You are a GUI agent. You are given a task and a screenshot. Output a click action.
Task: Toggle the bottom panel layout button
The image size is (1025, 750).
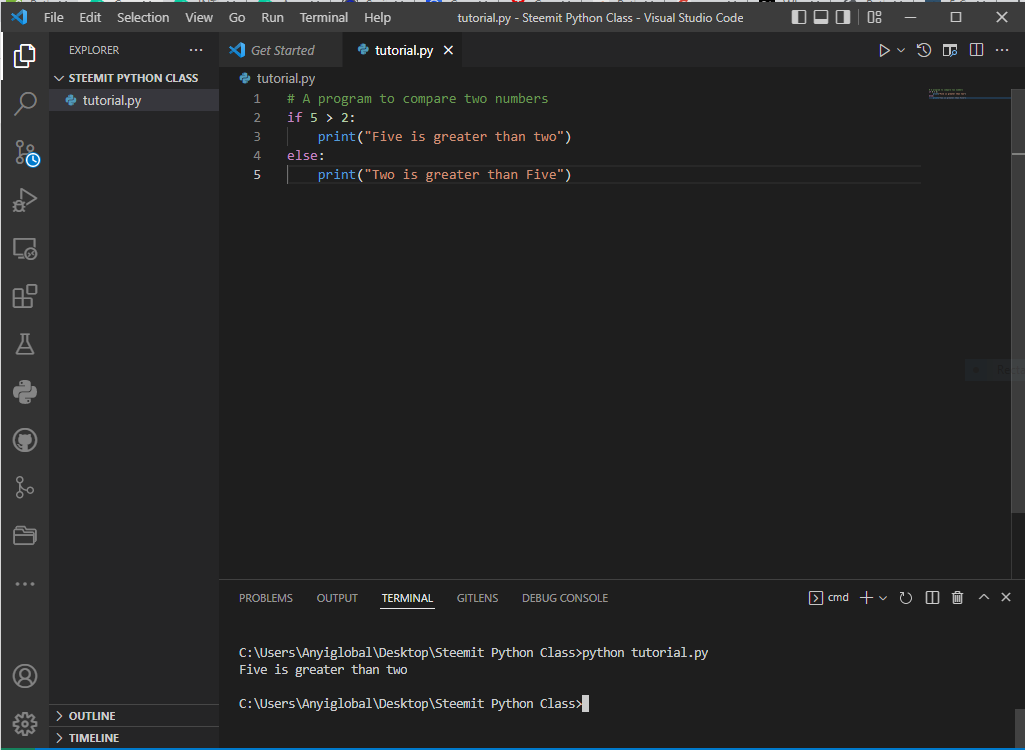[821, 17]
